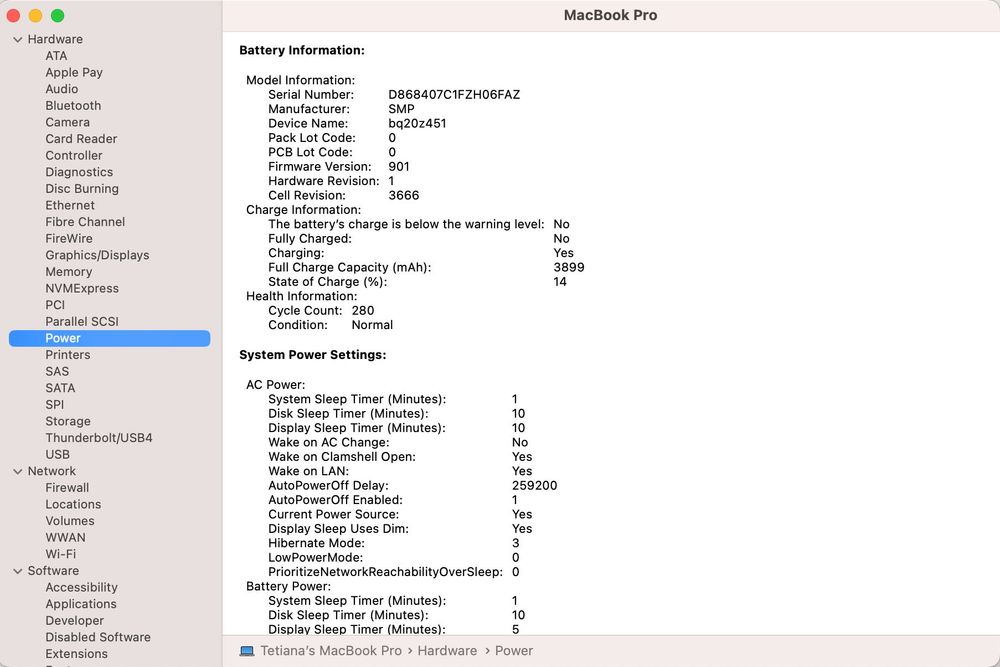Click State of Charge value 14
This screenshot has width=1000, height=667.
tap(560, 282)
